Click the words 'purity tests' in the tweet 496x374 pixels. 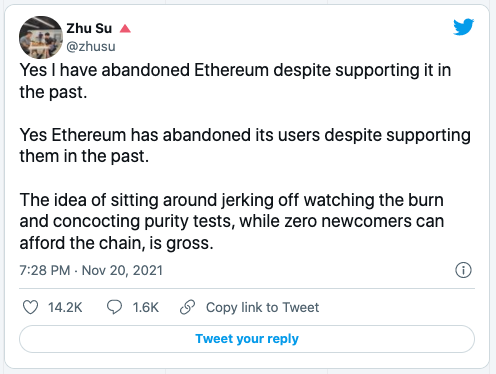(187, 222)
